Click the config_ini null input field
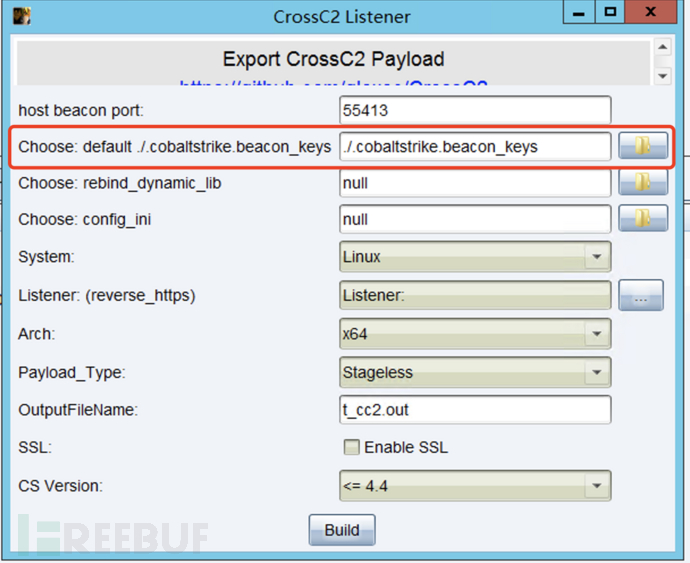690x563 pixels. click(x=475, y=219)
